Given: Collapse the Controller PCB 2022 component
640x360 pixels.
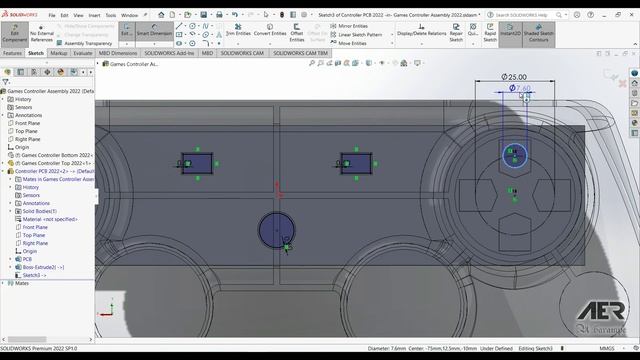Looking at the screenshot, I should tap(3, 171).
